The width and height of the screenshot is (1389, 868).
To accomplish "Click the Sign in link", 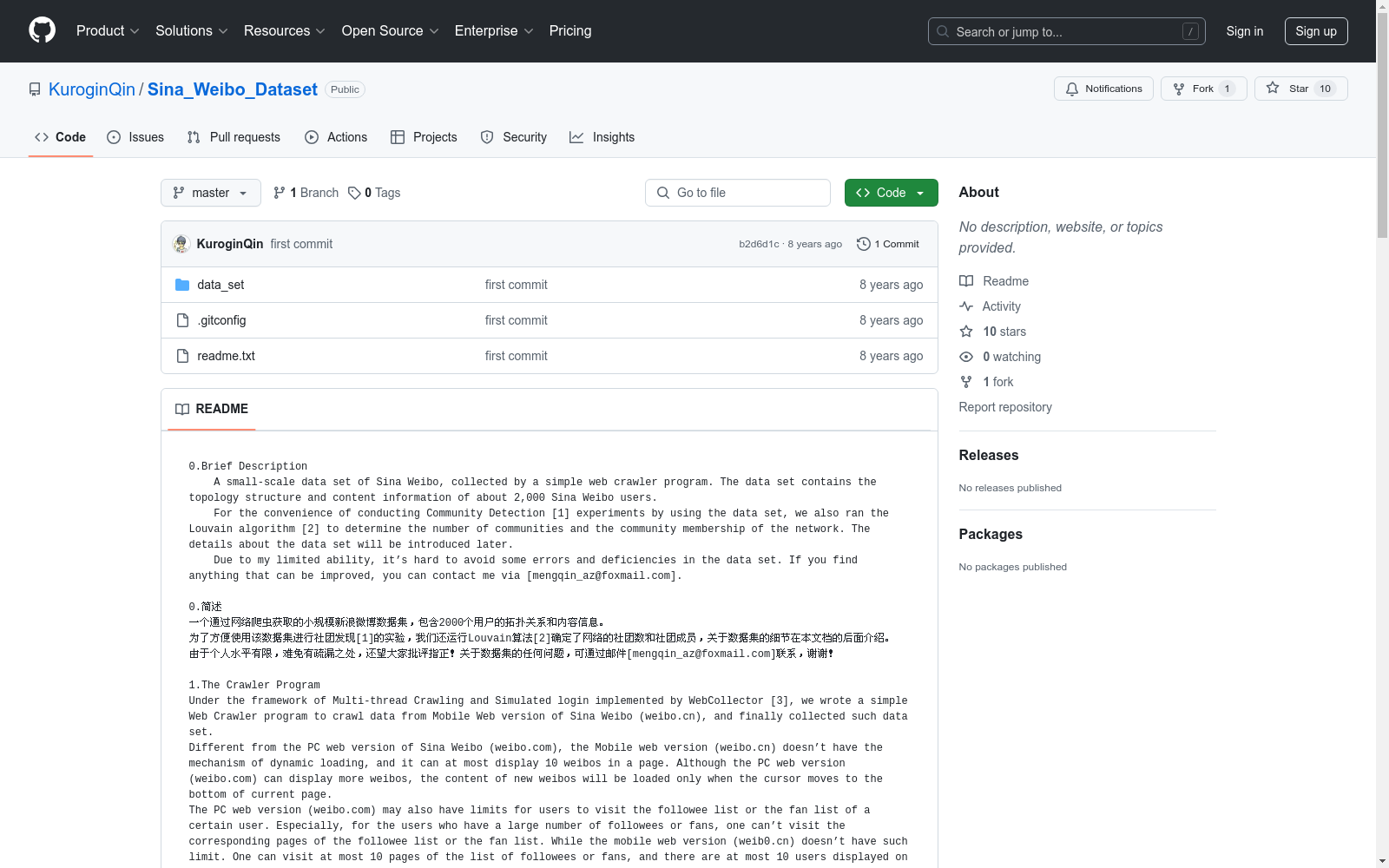I will point(1245,31).
